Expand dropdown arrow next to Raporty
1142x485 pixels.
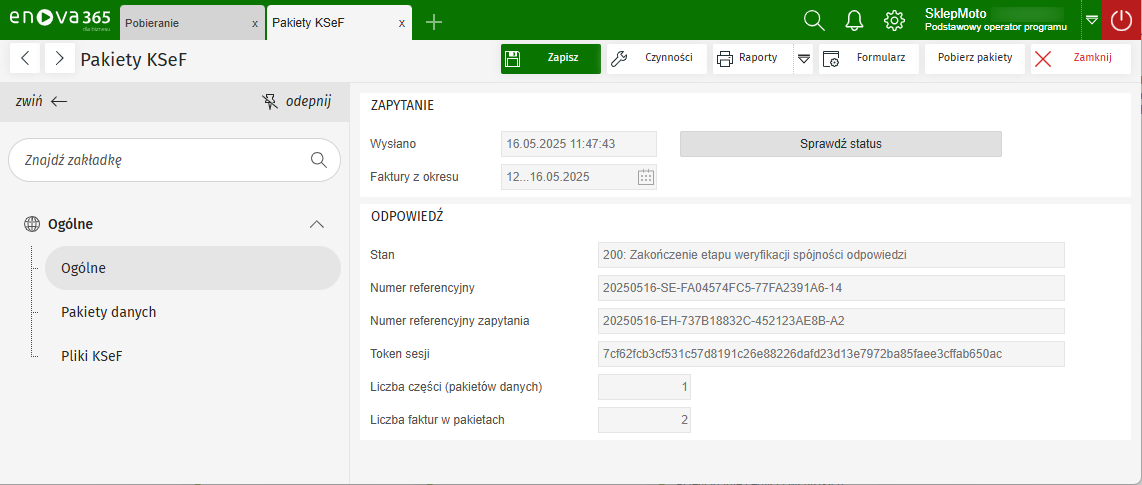coord(804,59)
